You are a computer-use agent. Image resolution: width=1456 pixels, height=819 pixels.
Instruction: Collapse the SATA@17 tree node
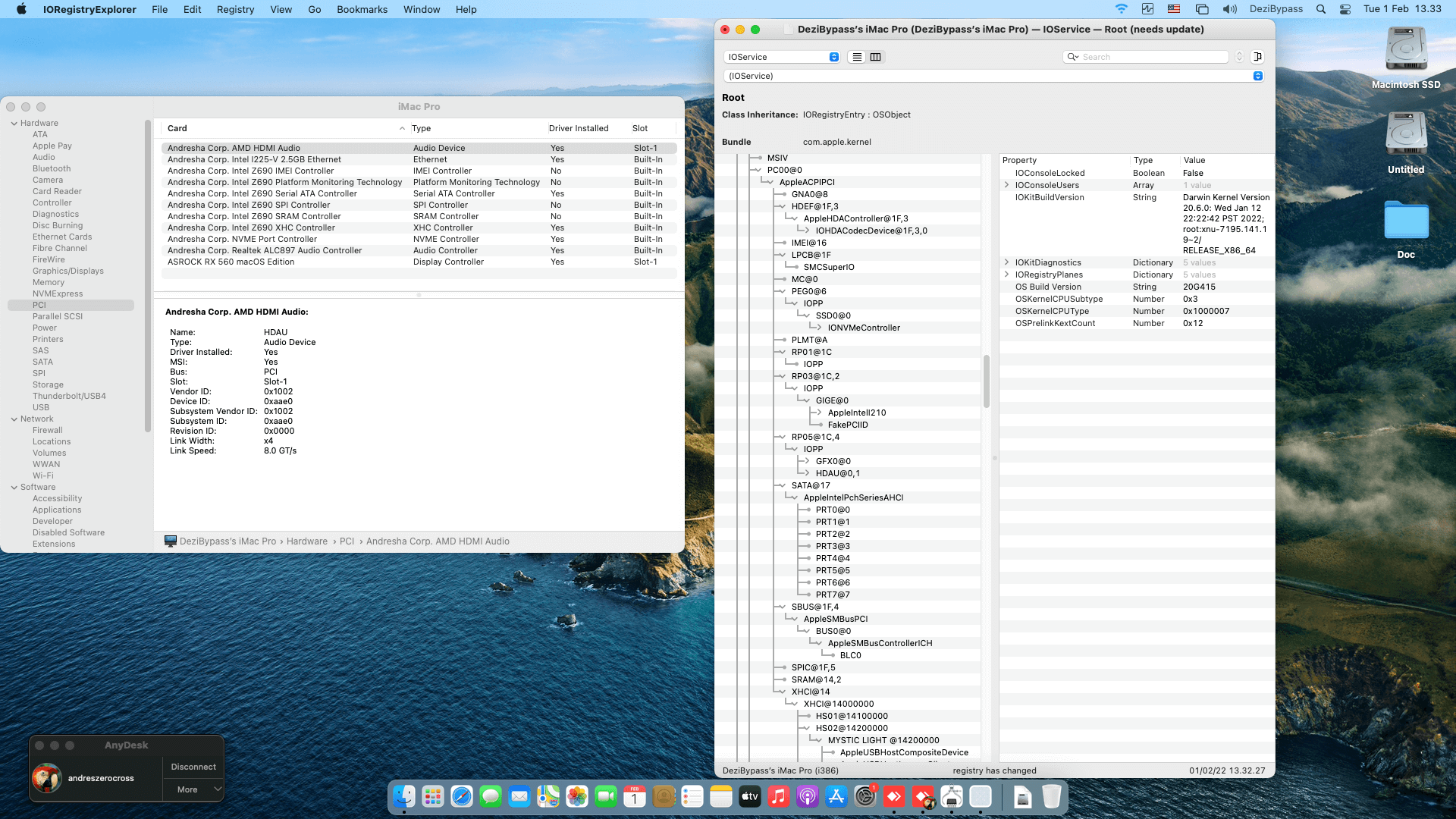pos(780,485)
